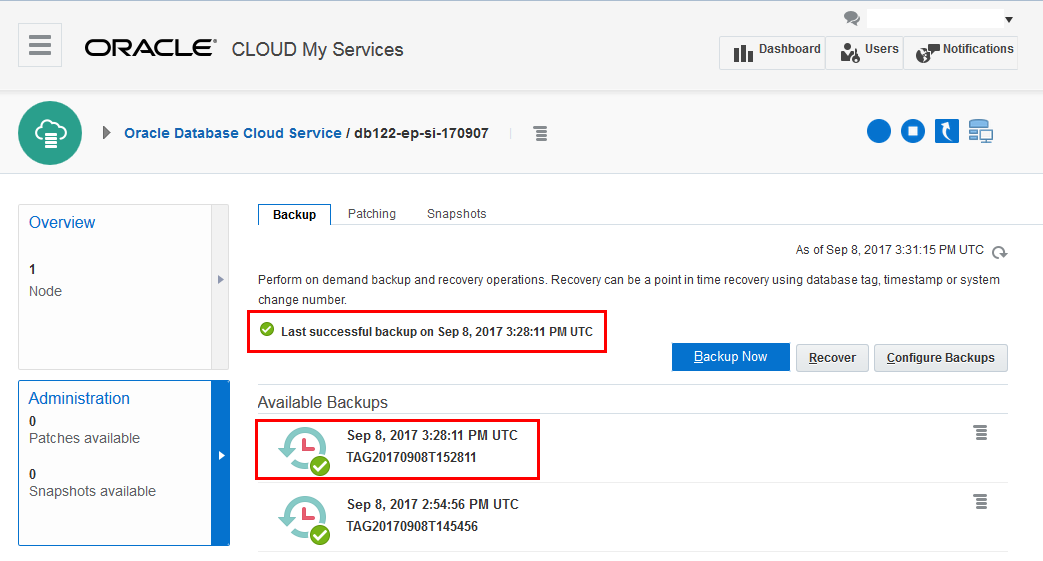Open the Oracle Database Cloud Service link

coord(232,133)
